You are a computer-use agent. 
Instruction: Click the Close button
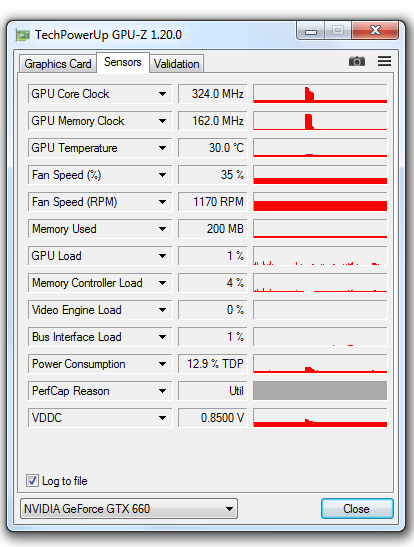point(357,509)
